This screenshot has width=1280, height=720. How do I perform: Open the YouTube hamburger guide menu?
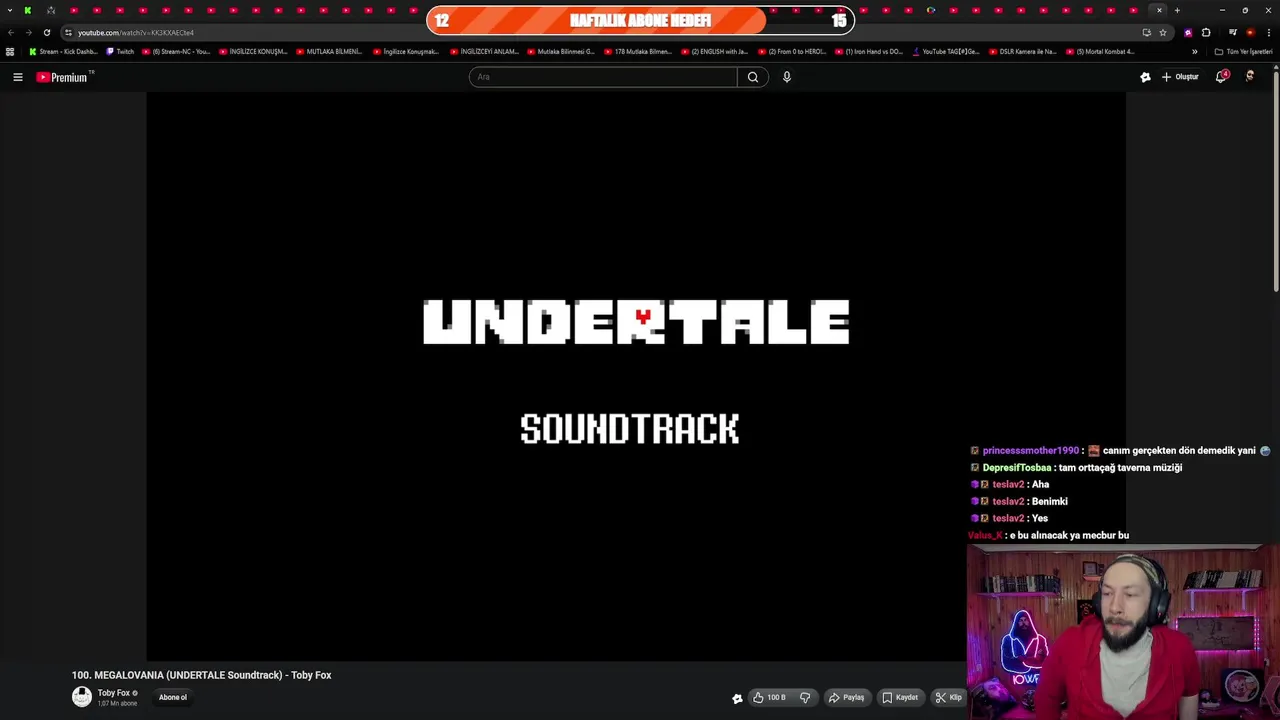(17, 77)
